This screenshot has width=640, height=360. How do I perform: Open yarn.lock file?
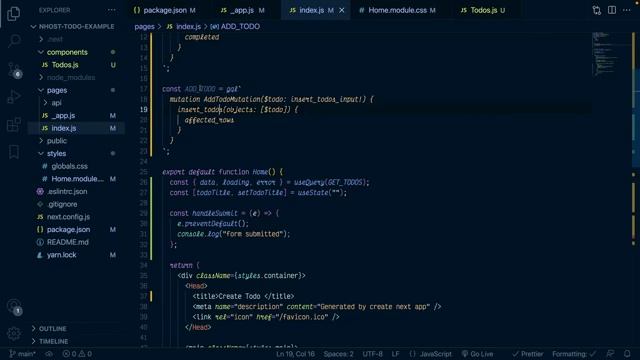coord(61,255)
